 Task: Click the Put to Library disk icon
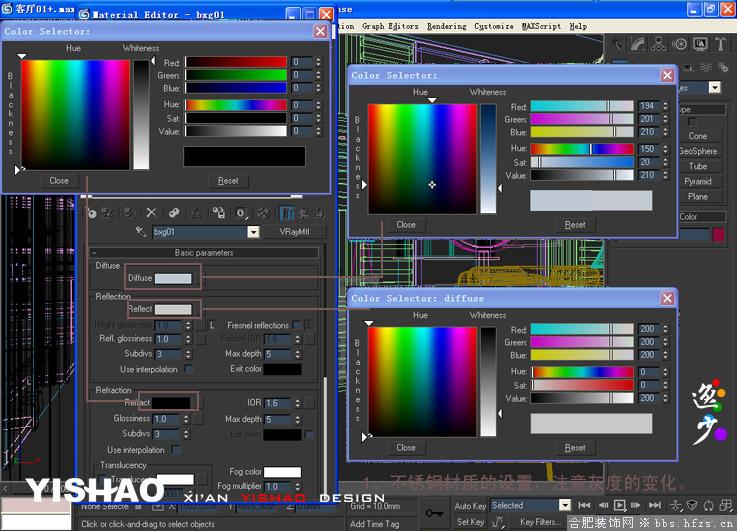click(219, 213)
